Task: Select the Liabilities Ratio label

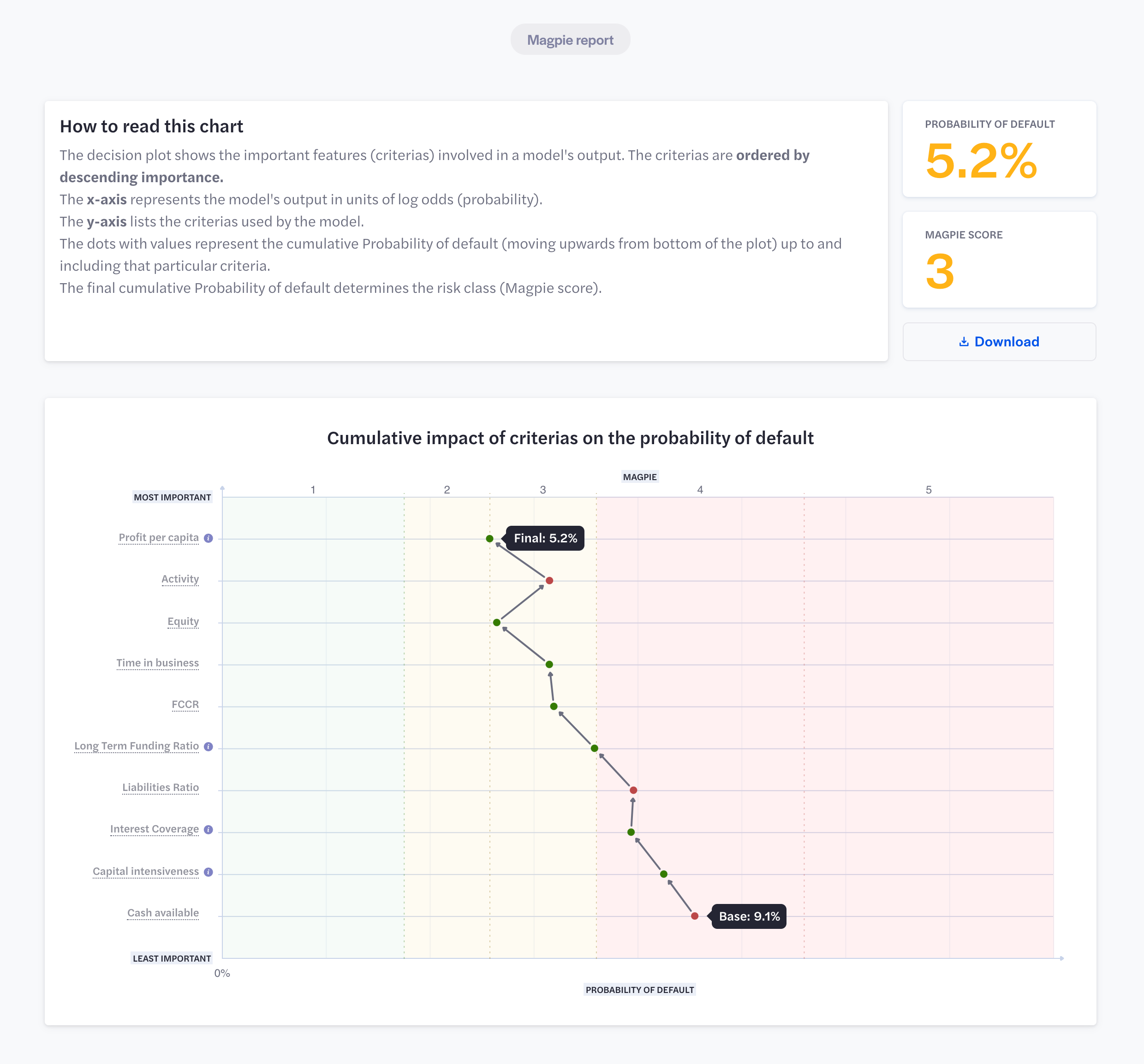Action: pos(161,787)
